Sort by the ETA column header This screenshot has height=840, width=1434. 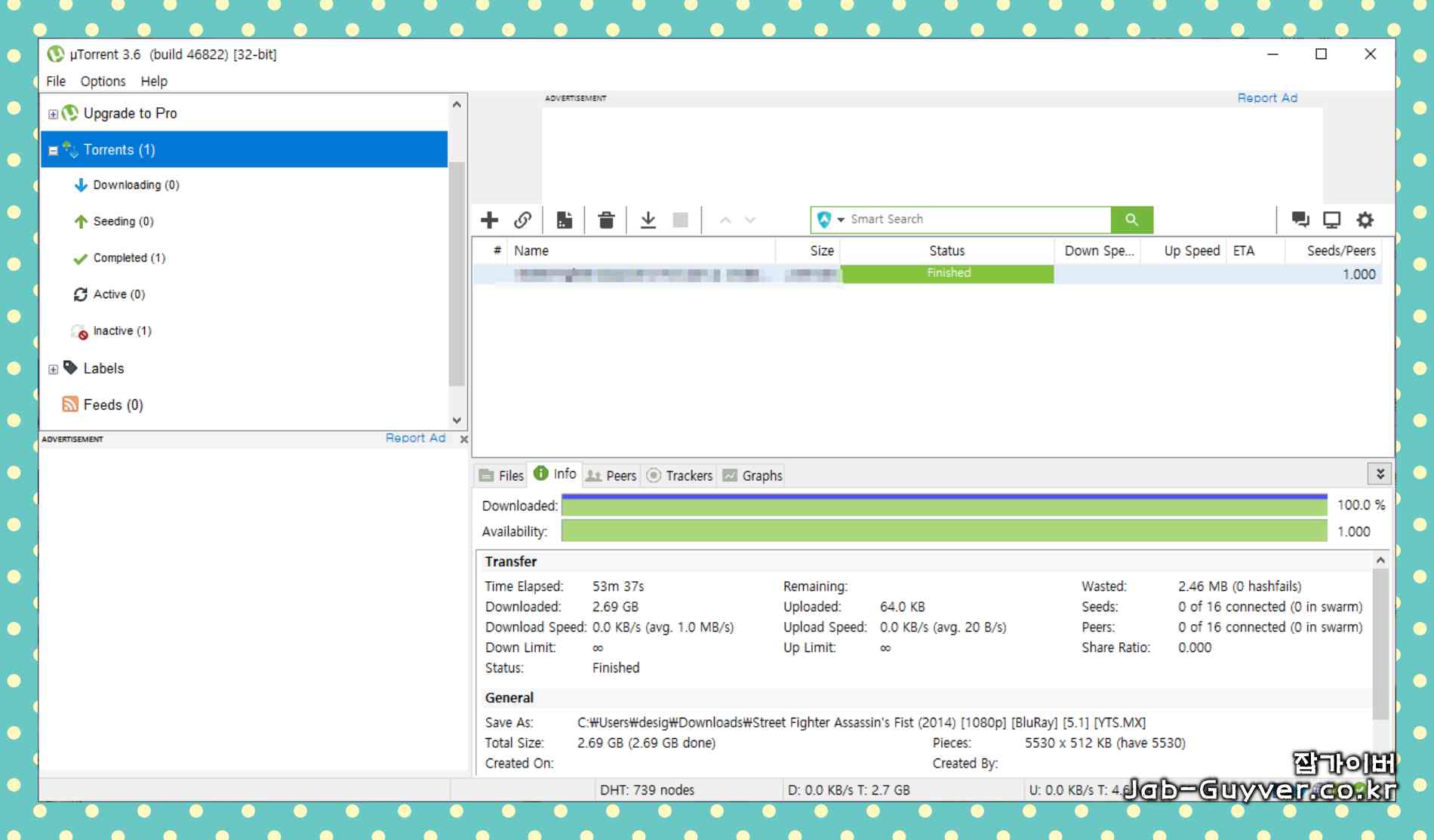tap(1256, 251)
